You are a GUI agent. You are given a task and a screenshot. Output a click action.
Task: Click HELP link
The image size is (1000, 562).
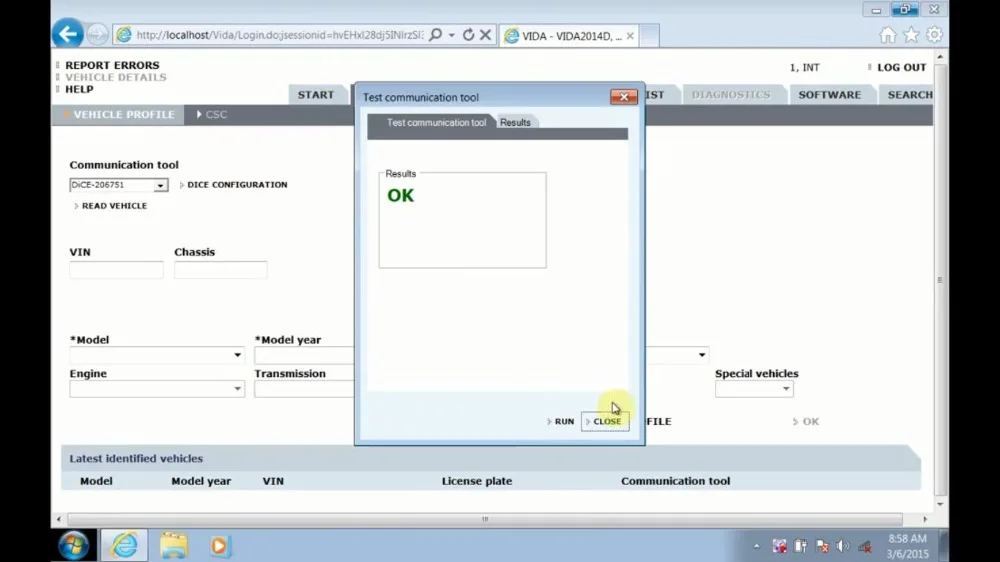click(x=79, y=89)
